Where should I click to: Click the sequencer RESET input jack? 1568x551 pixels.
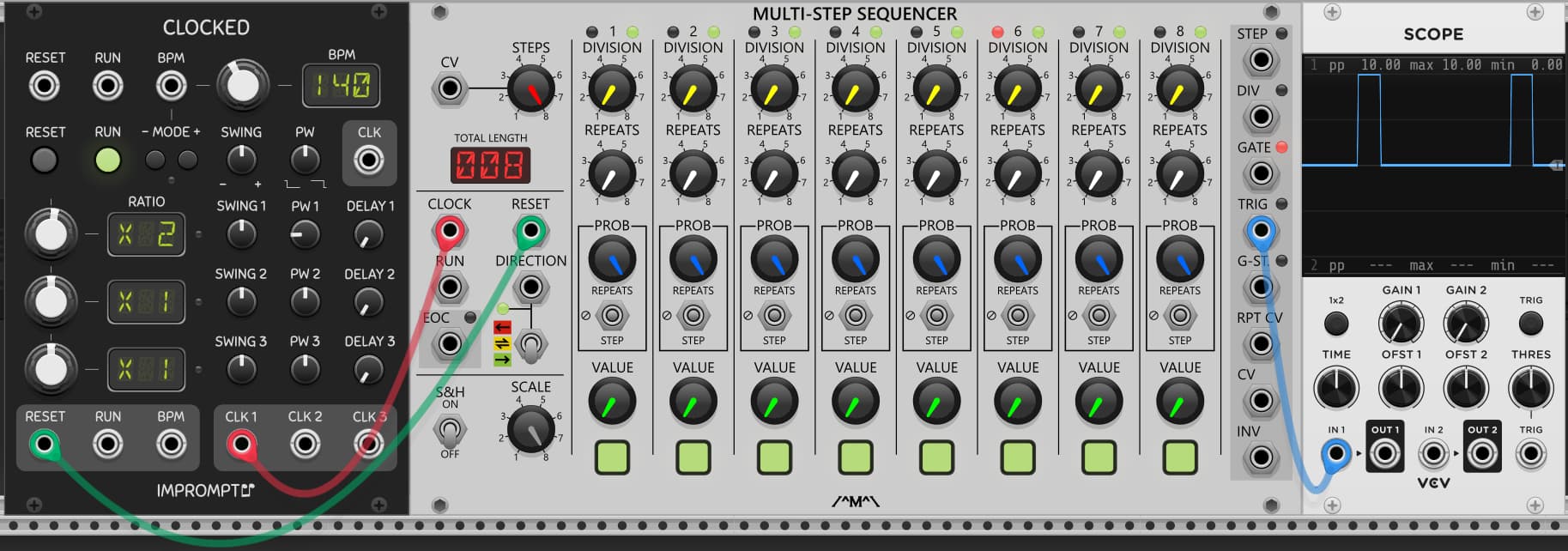pyautogui.click(x=530, y=231)
